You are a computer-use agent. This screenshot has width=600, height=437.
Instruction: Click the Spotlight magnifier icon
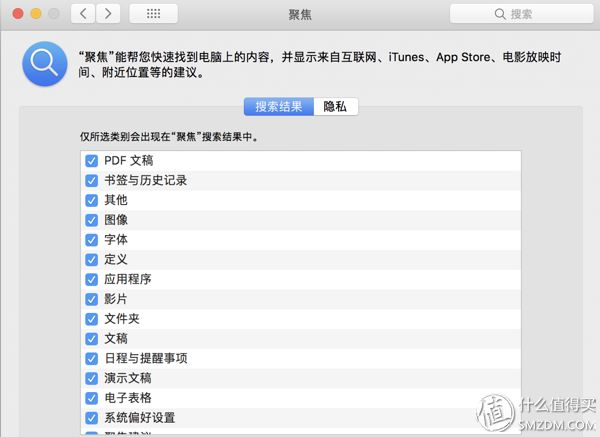click(45, 64)
